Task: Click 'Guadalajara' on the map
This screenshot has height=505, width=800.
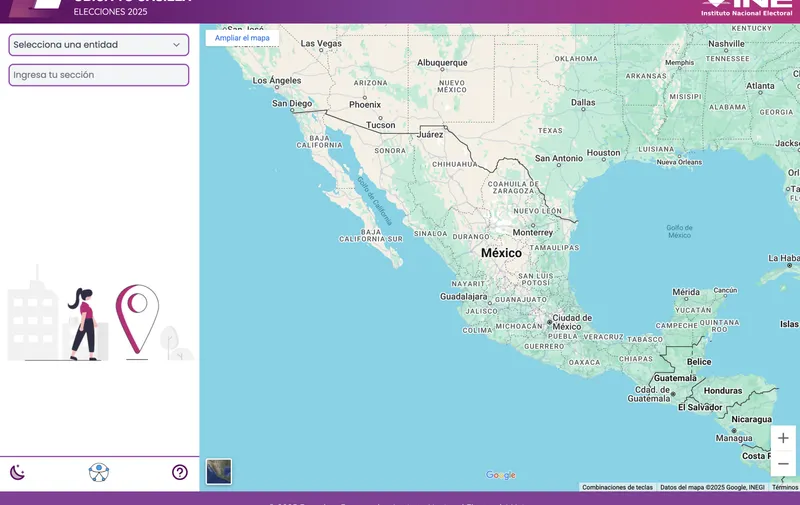Action: pyautogui.click(x=463, y=296)
